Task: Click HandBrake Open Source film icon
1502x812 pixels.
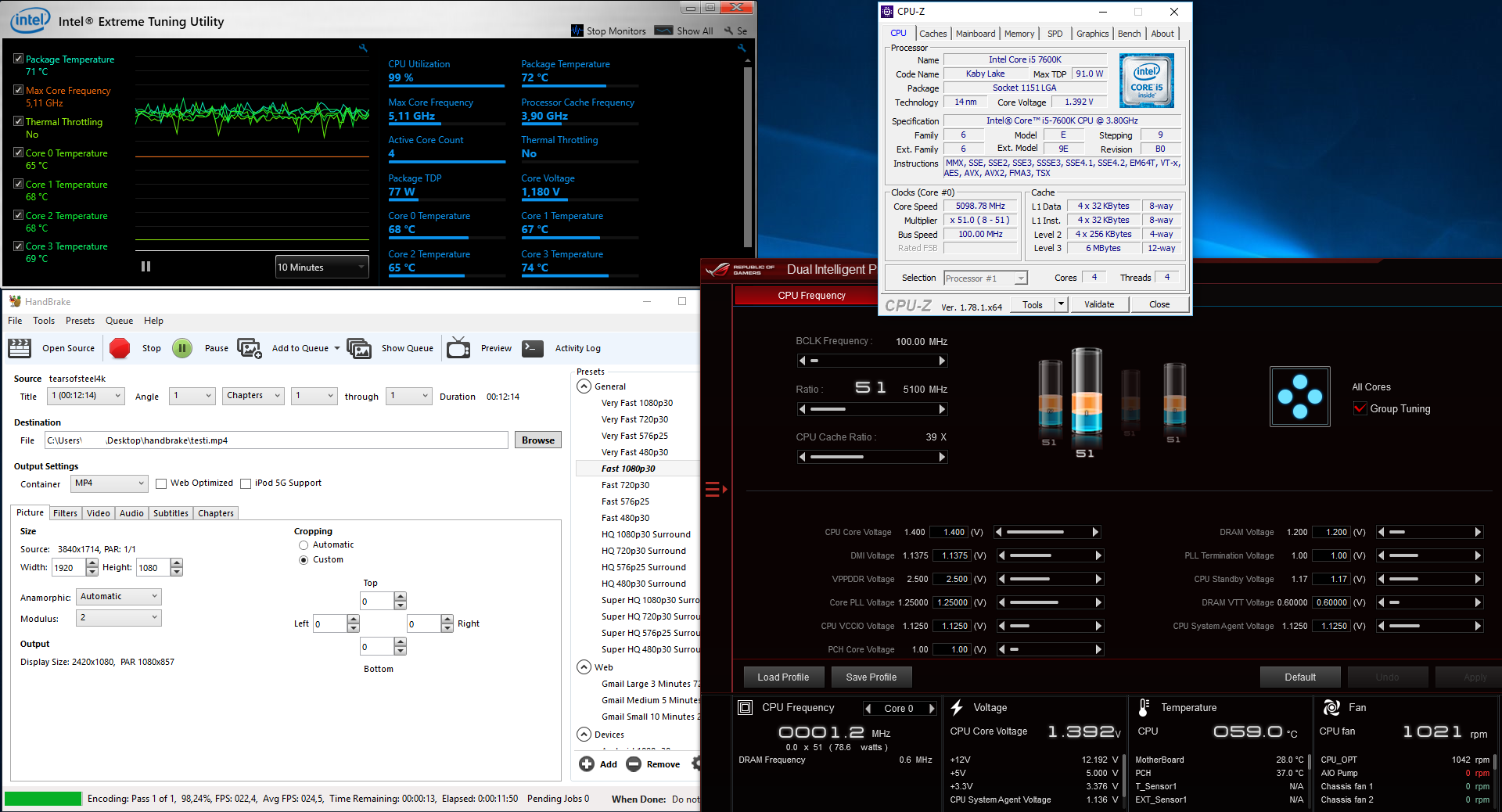Action: pos(20,348)
